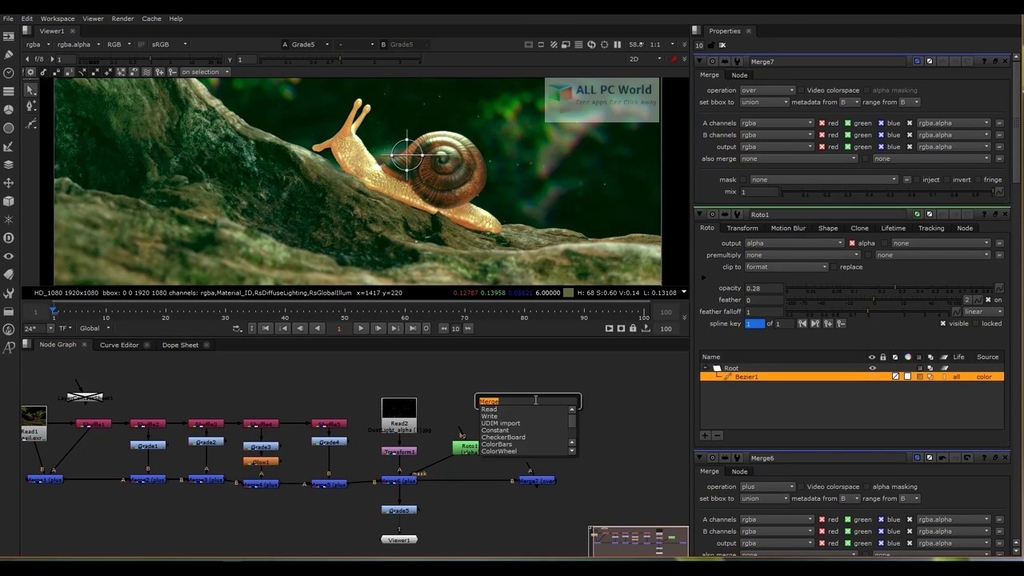Toggle the locked checkbox in Roto1 panel

pyautogui.click(x=978, y=323)
